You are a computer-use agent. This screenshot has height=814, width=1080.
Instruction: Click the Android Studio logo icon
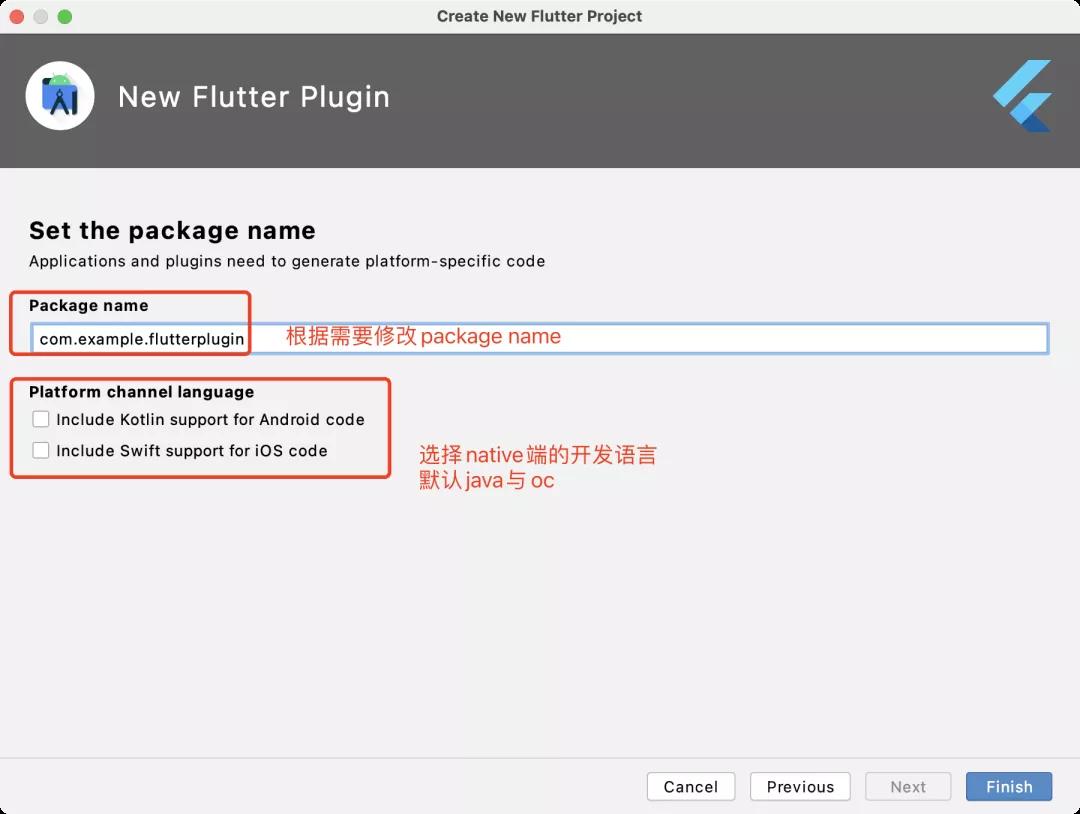(x=60, y=96)
